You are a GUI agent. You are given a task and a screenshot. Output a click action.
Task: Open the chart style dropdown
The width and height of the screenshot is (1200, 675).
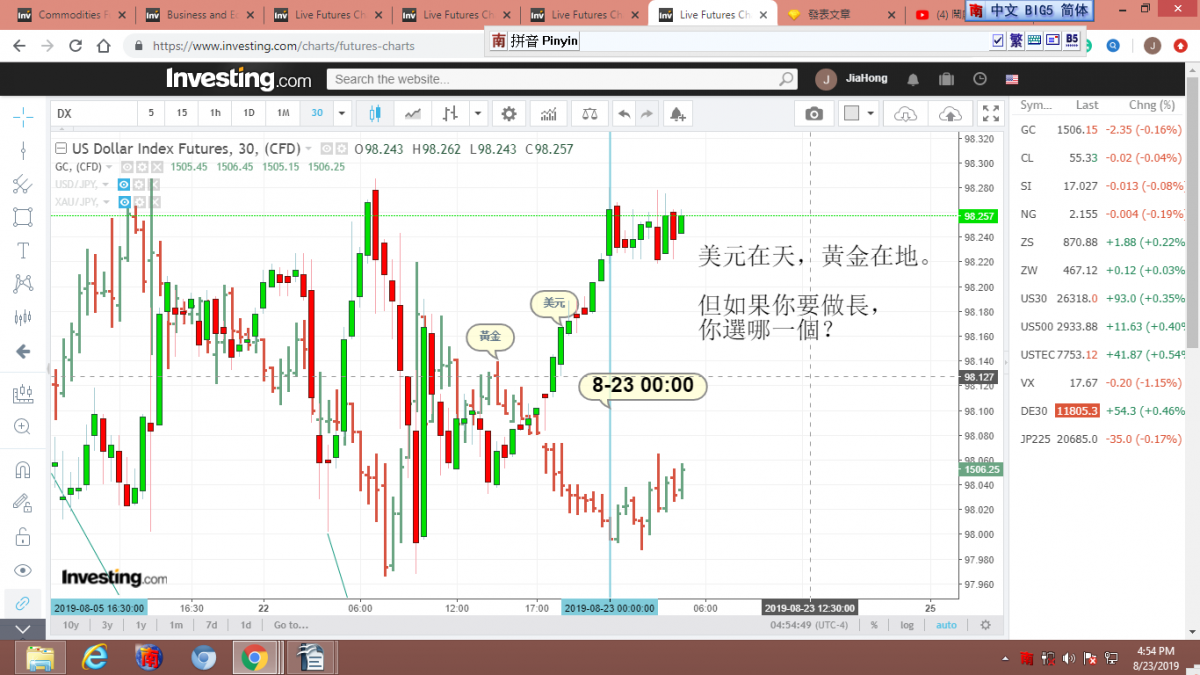click(x=477, y=113)
